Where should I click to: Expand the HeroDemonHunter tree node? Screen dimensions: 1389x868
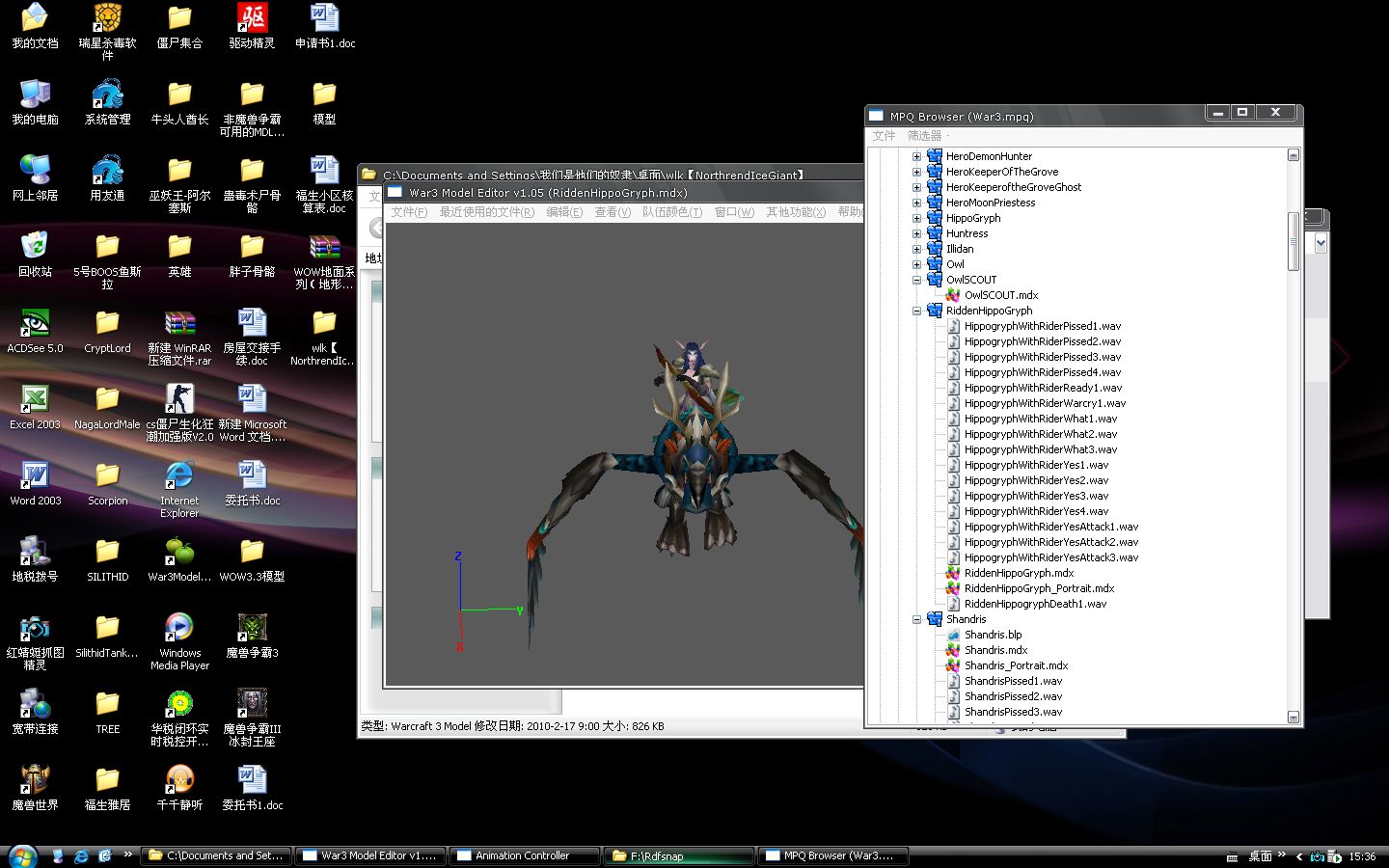916,156
